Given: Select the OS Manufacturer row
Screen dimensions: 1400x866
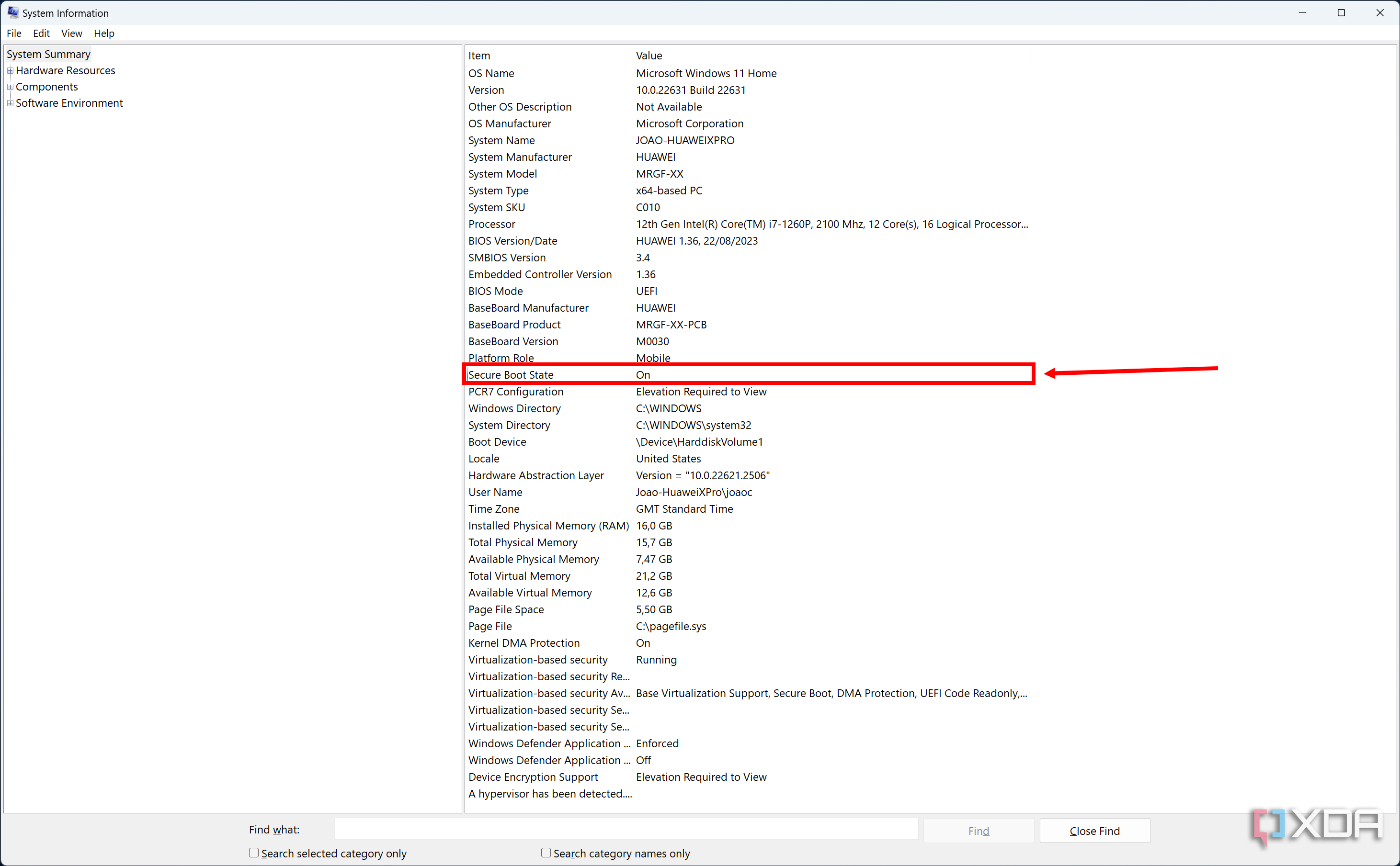Looking at the screenshot, I should [x=748, y=124].
